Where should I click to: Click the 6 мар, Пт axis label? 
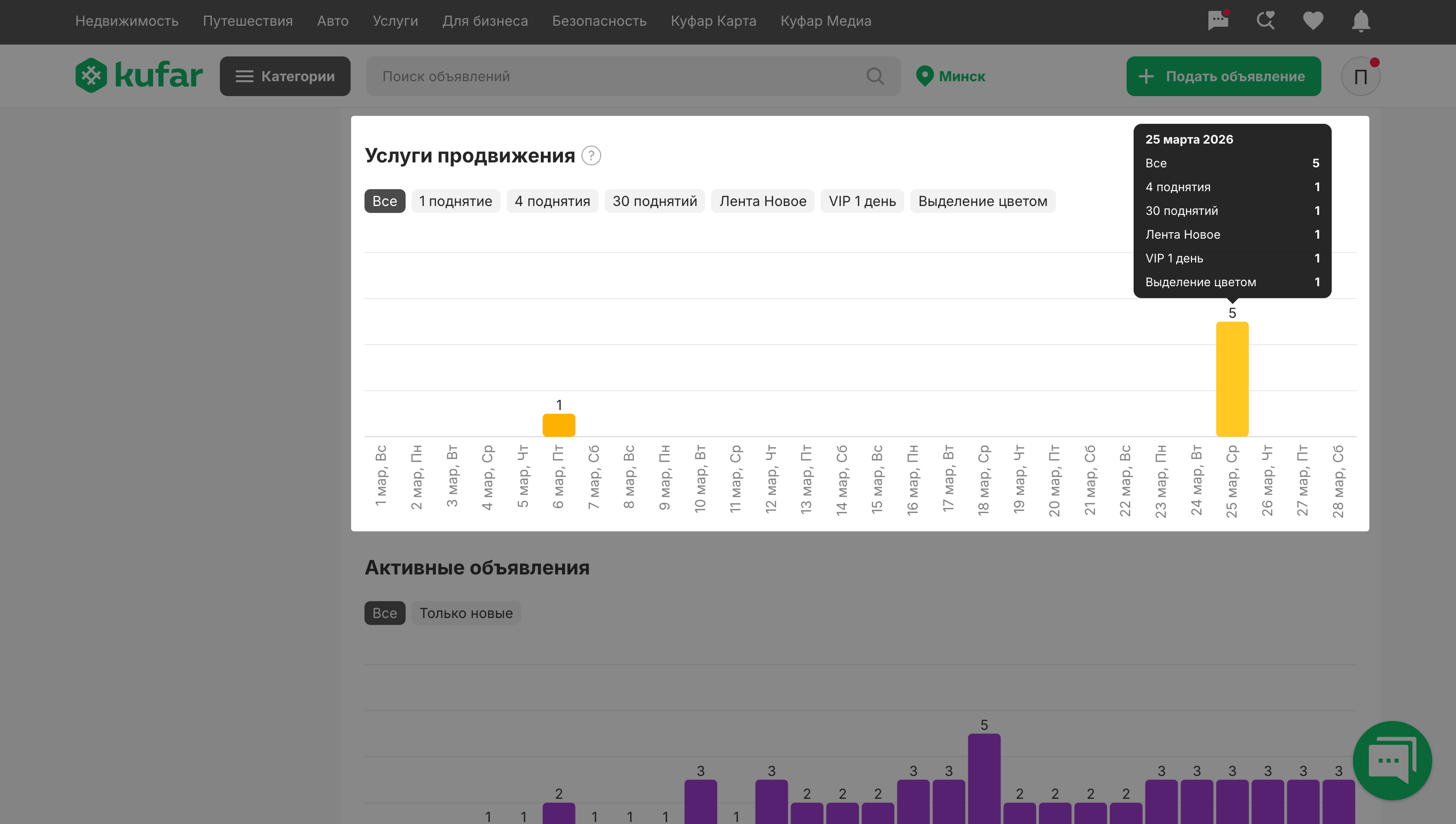[559, 477]
